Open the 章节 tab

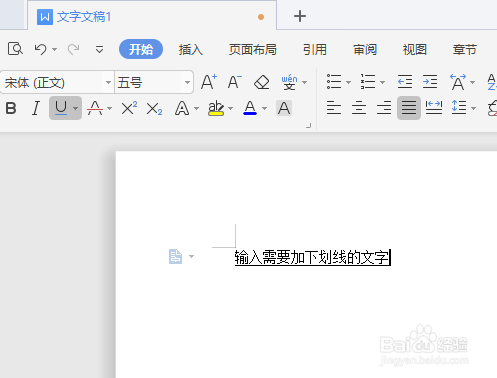pyautogui.click(x=465, y=50)
